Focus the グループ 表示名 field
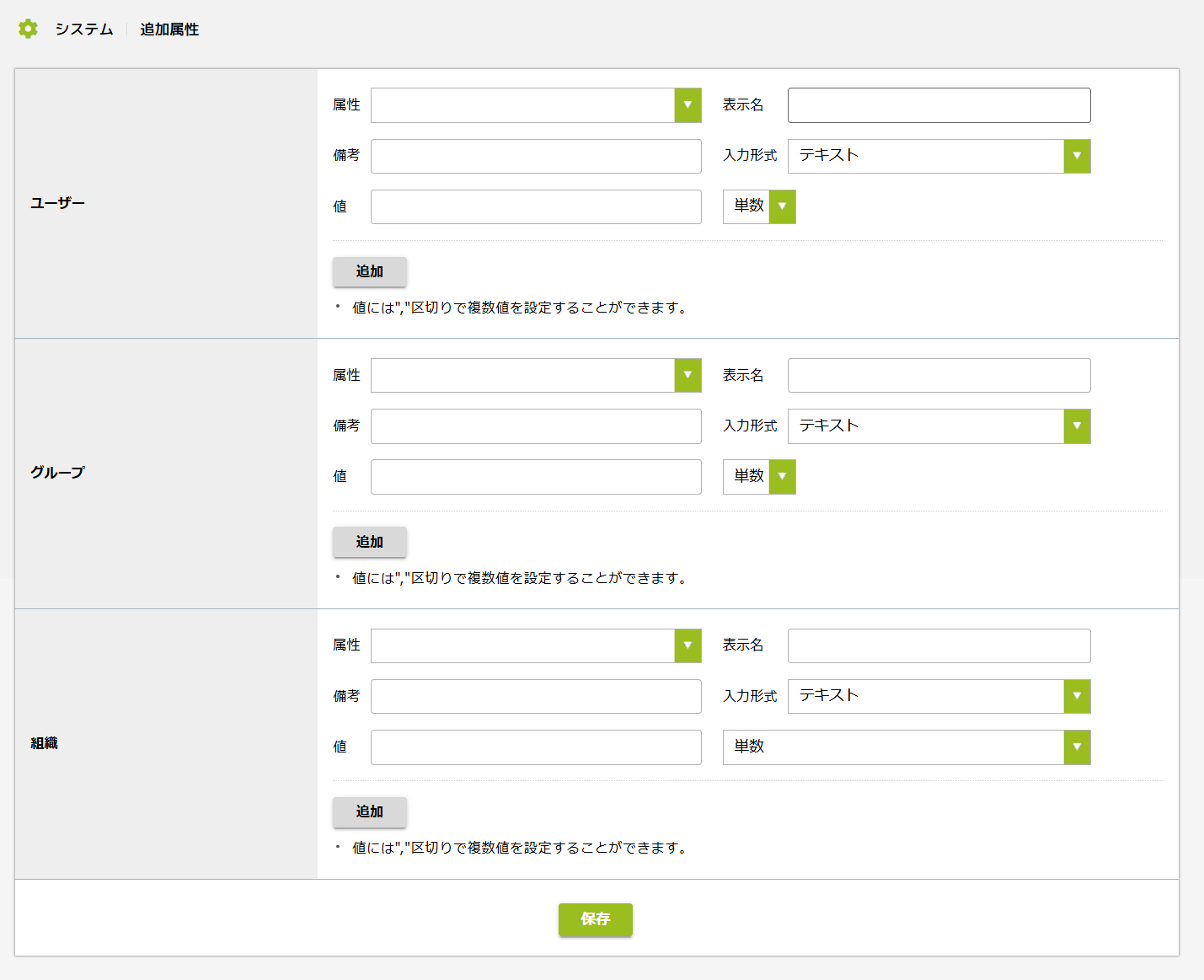The width and height of the screenshot is (1204, 980). pyautogui.click(x=939, y=375)
